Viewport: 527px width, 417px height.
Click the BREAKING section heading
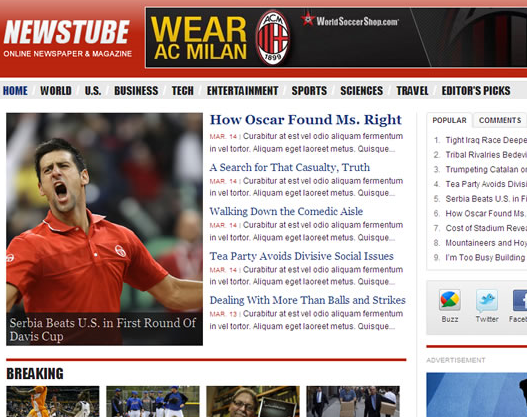click(x=35, y=374)
